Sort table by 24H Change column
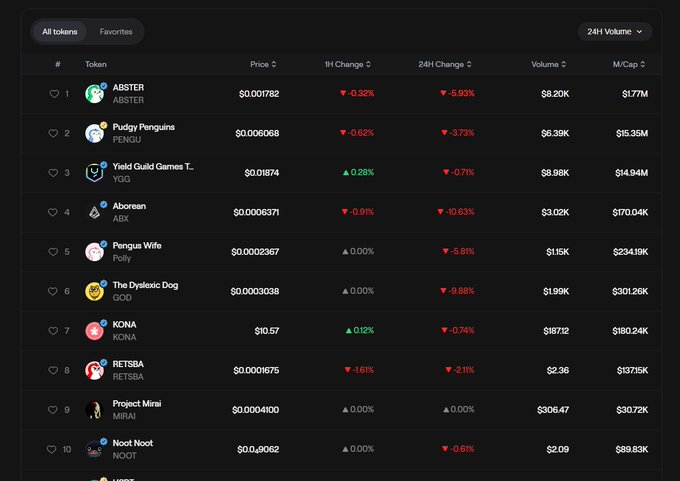The width and height of the screenshot is (680, 481). pyautogui.click(x=445, y=64)
